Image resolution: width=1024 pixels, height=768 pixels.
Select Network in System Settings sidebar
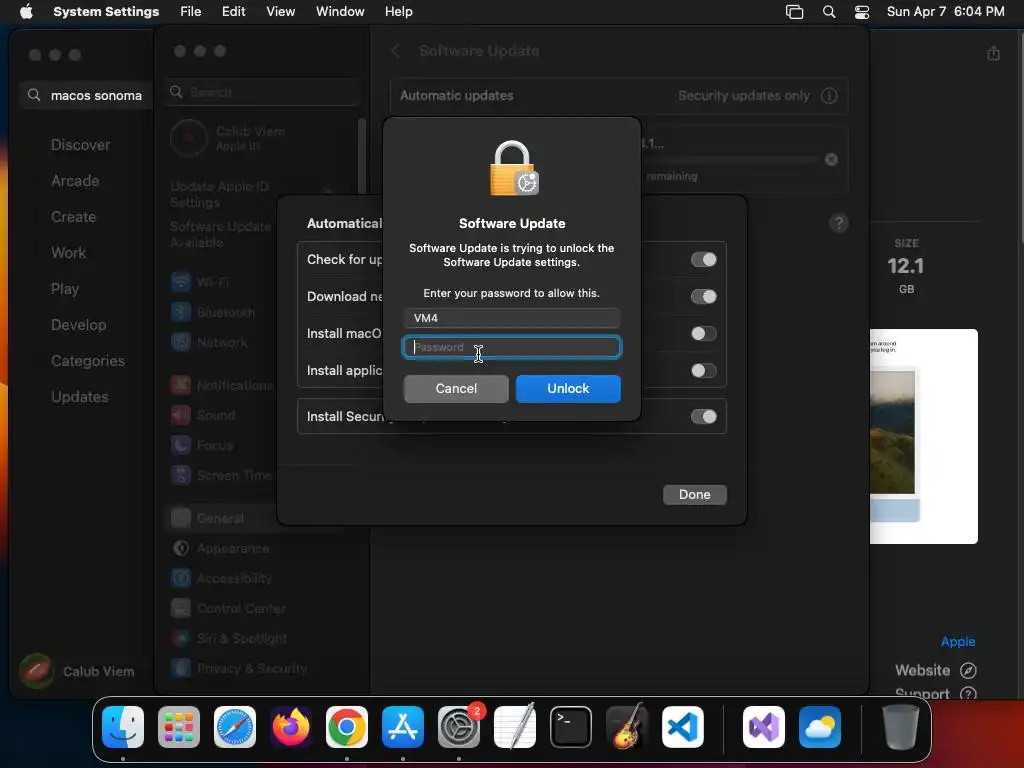209,342
